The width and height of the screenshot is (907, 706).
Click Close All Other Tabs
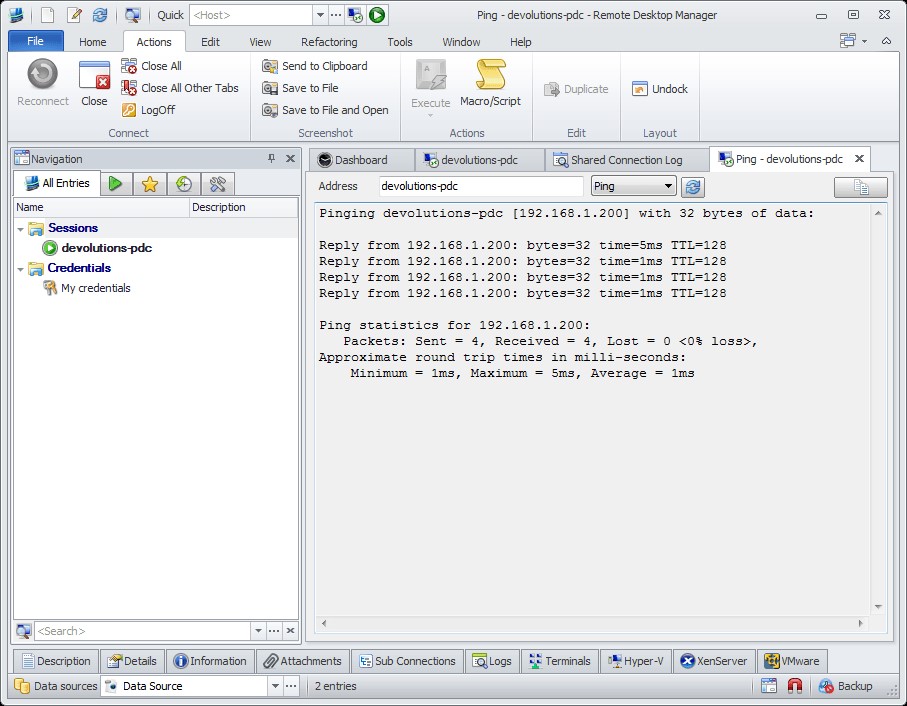pos(189,88)
